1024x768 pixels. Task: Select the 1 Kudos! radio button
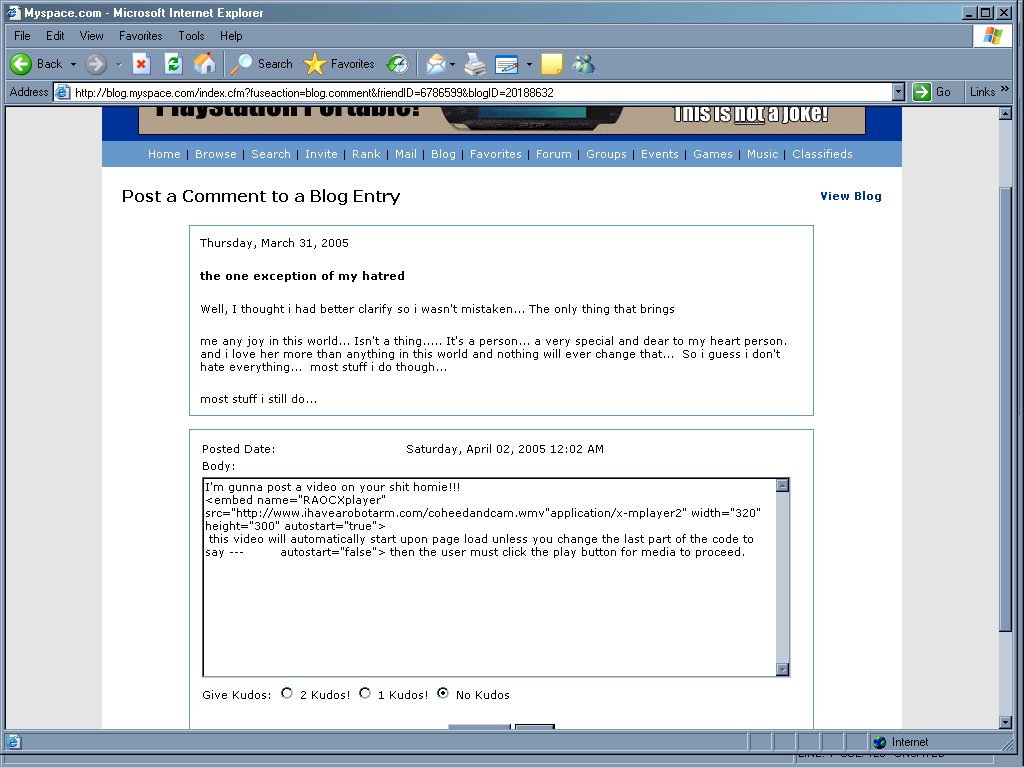tap(365, 693)
